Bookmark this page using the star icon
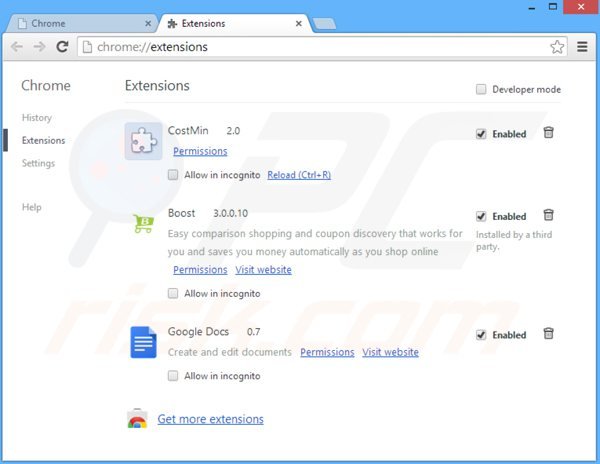 click(x=557, y=47)
